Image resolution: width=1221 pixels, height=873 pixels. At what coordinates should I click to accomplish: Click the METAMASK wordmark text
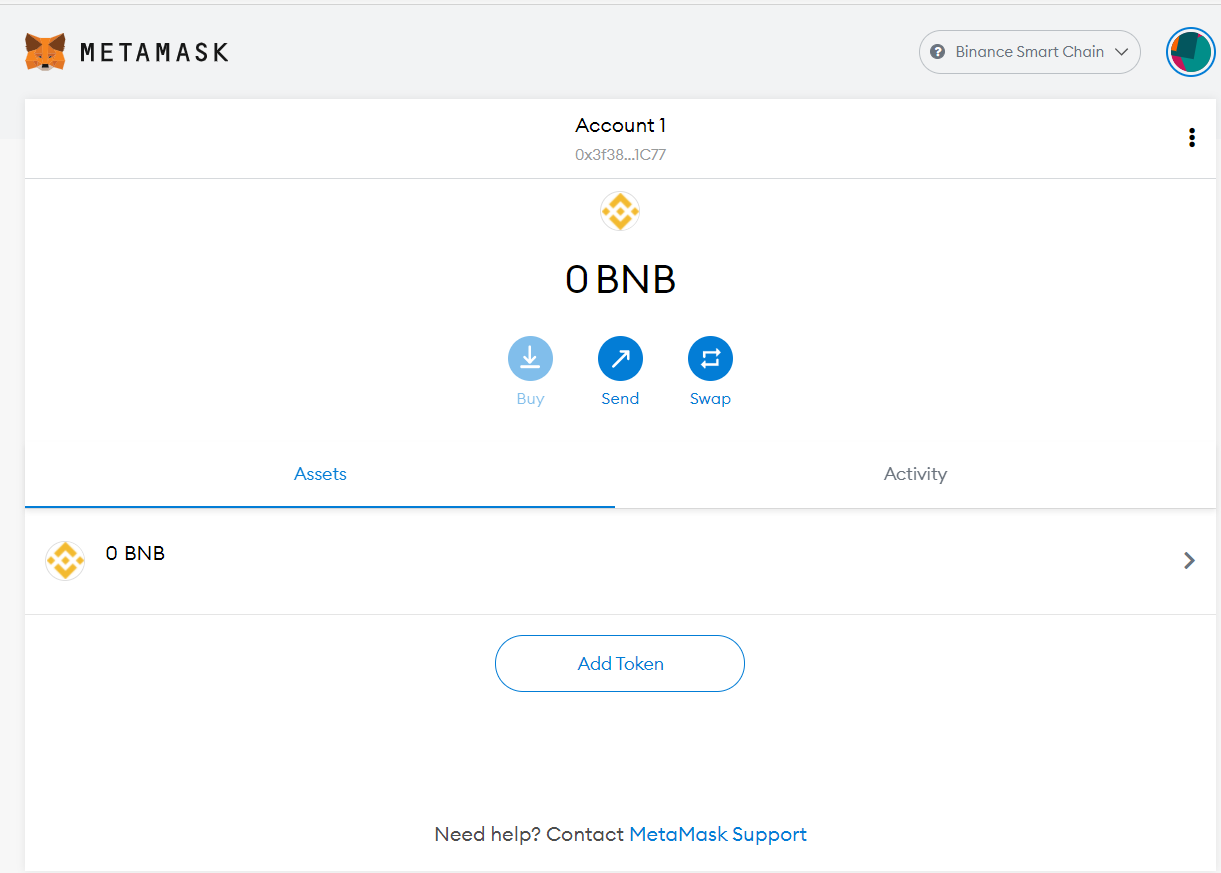coord(154,52)
